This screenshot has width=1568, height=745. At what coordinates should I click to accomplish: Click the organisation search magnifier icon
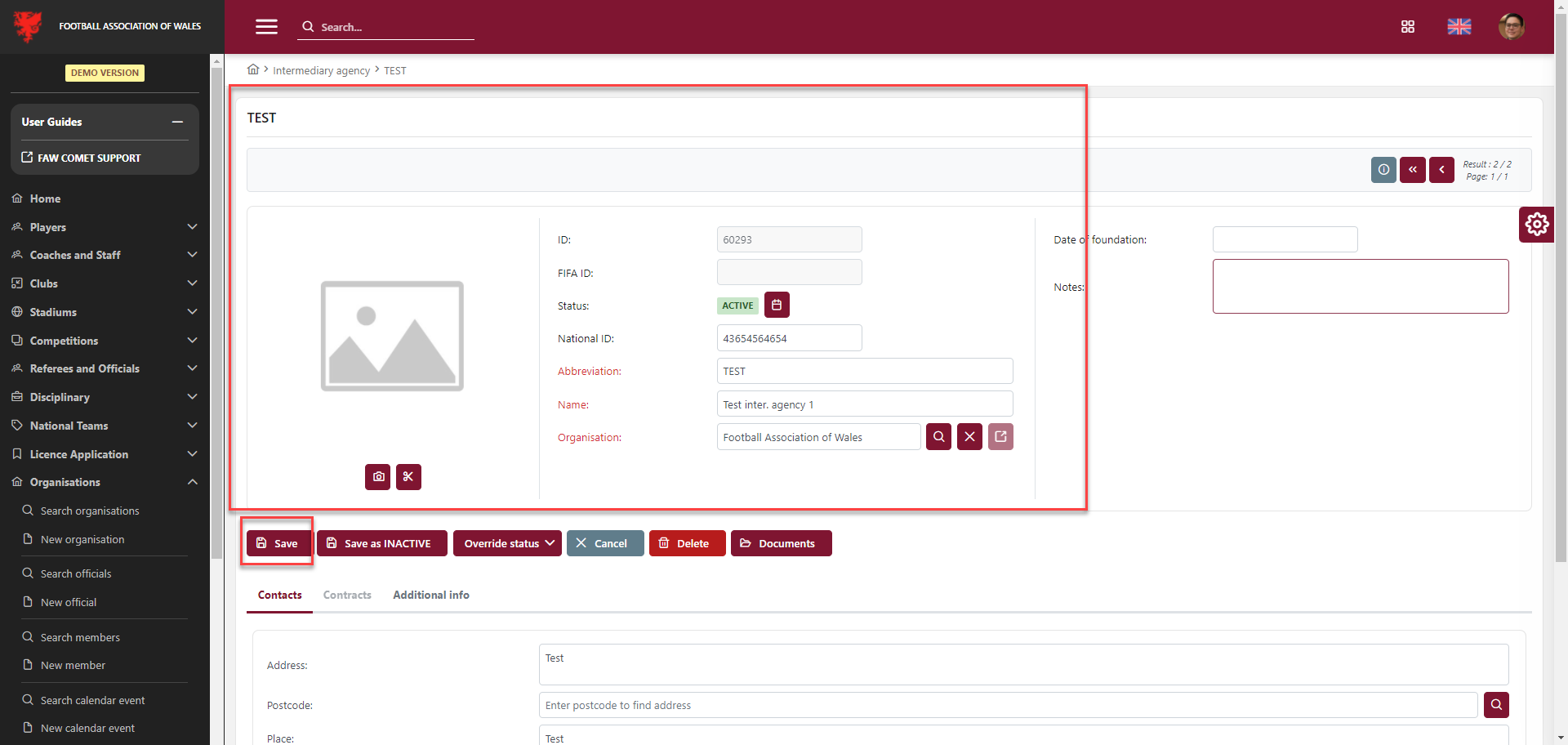[x=938, y=437]
